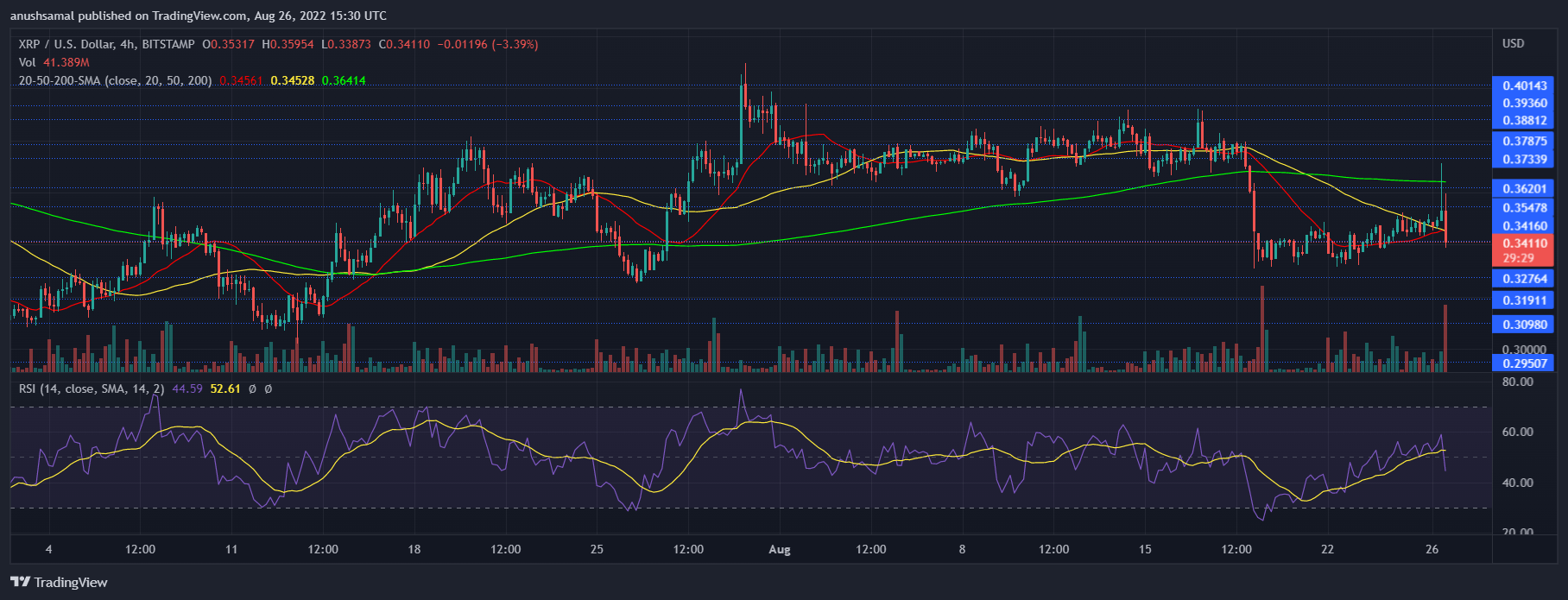Click the 20-50-200-SMA indicator legend
Image resolution: width=1568 pixels, height=600 pixels.
(x=115, y=80)
